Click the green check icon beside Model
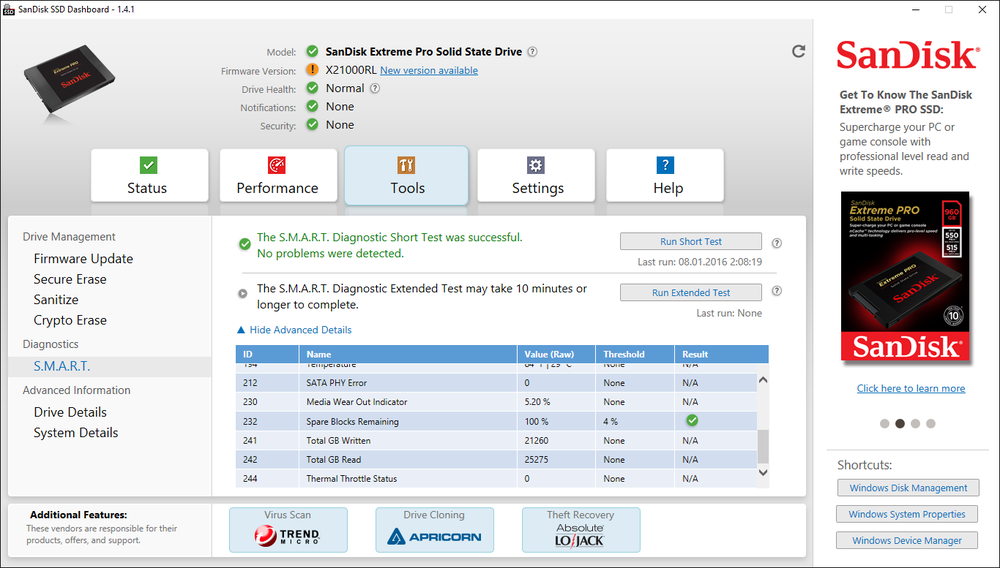The image size is (1000, 568). click(312, 51)
